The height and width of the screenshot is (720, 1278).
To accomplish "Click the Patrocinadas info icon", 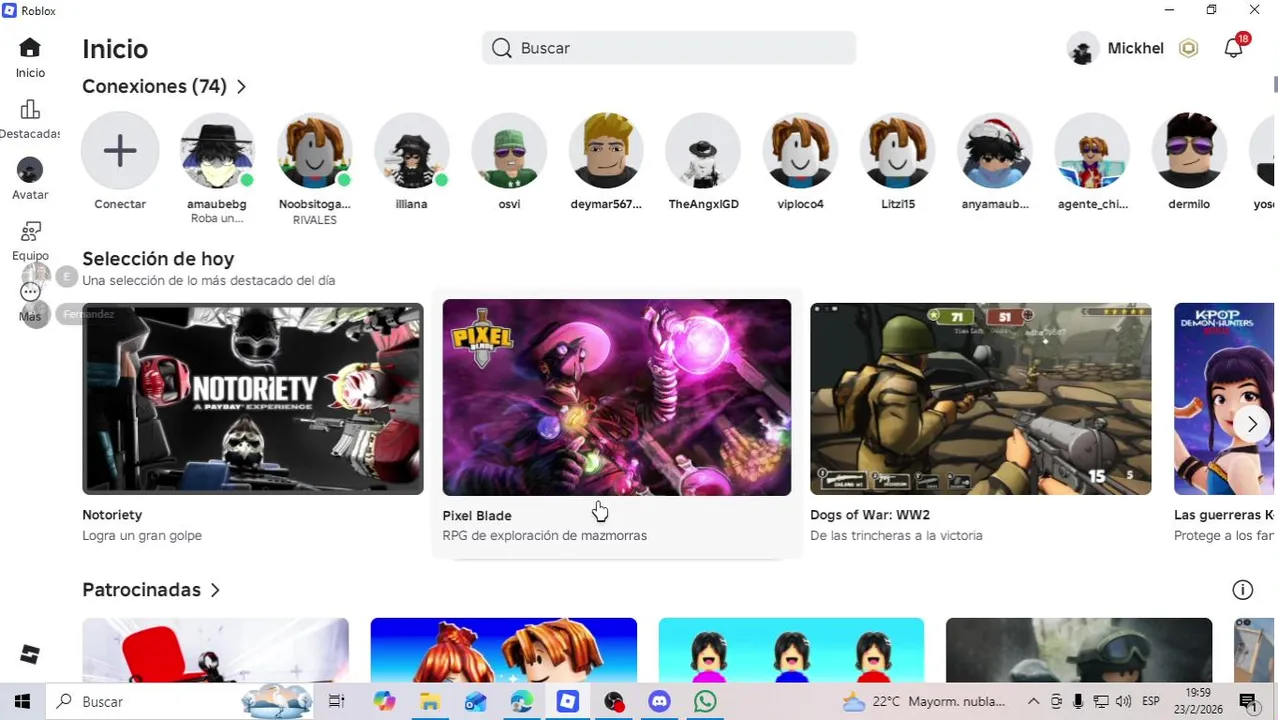I will 1243,590.
